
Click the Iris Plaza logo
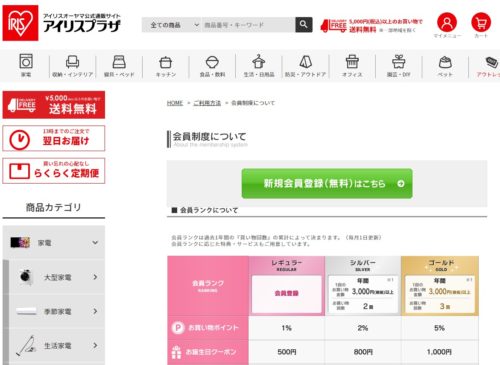[62, 23]
